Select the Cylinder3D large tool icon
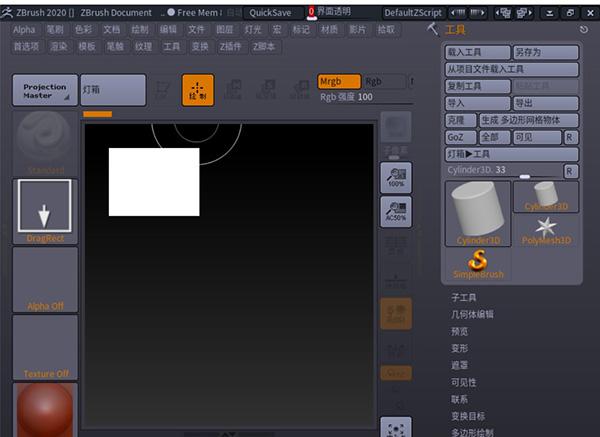 tap(477, 213)
